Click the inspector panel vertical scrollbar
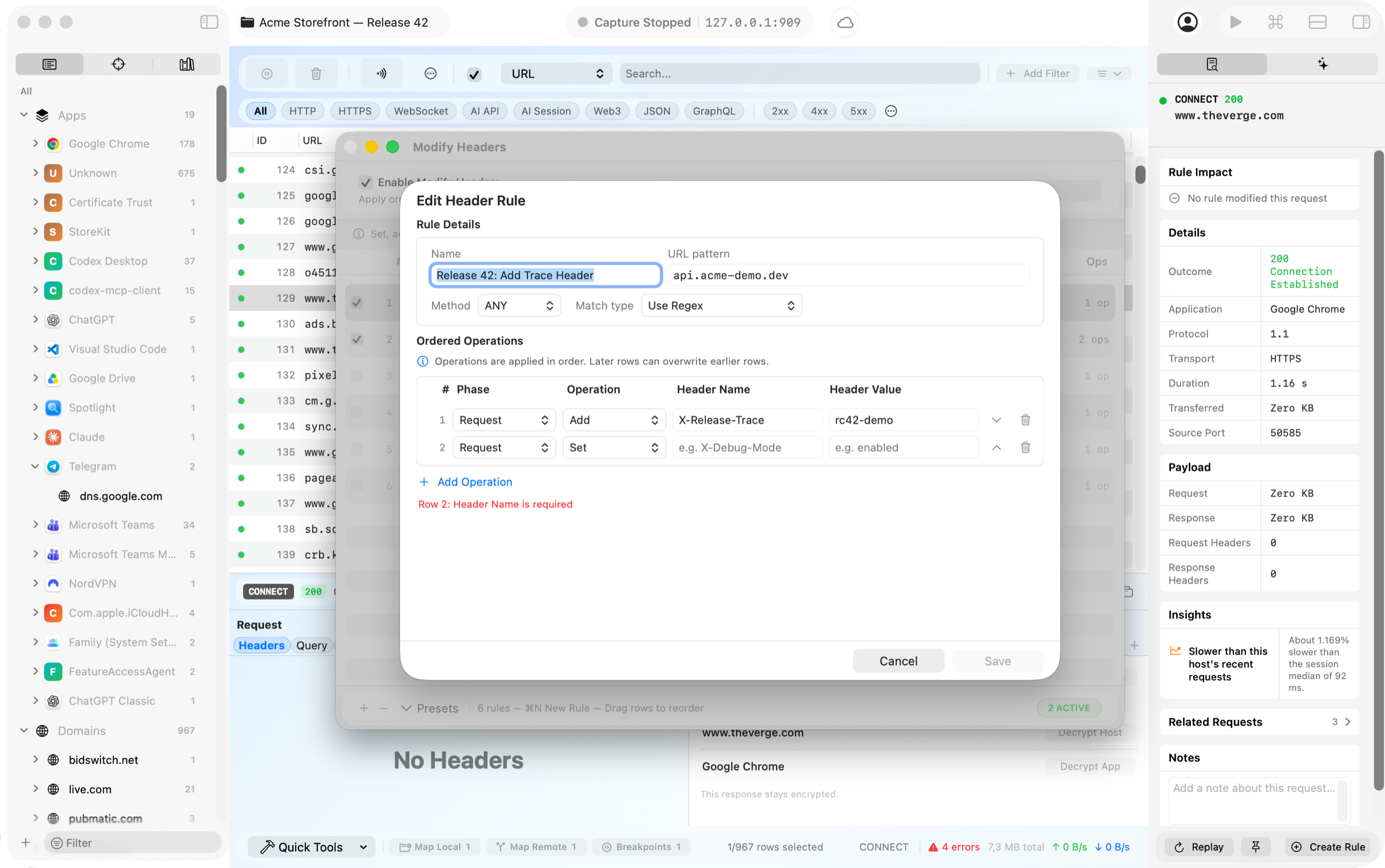1385x868 pixels. point(1378,470)
